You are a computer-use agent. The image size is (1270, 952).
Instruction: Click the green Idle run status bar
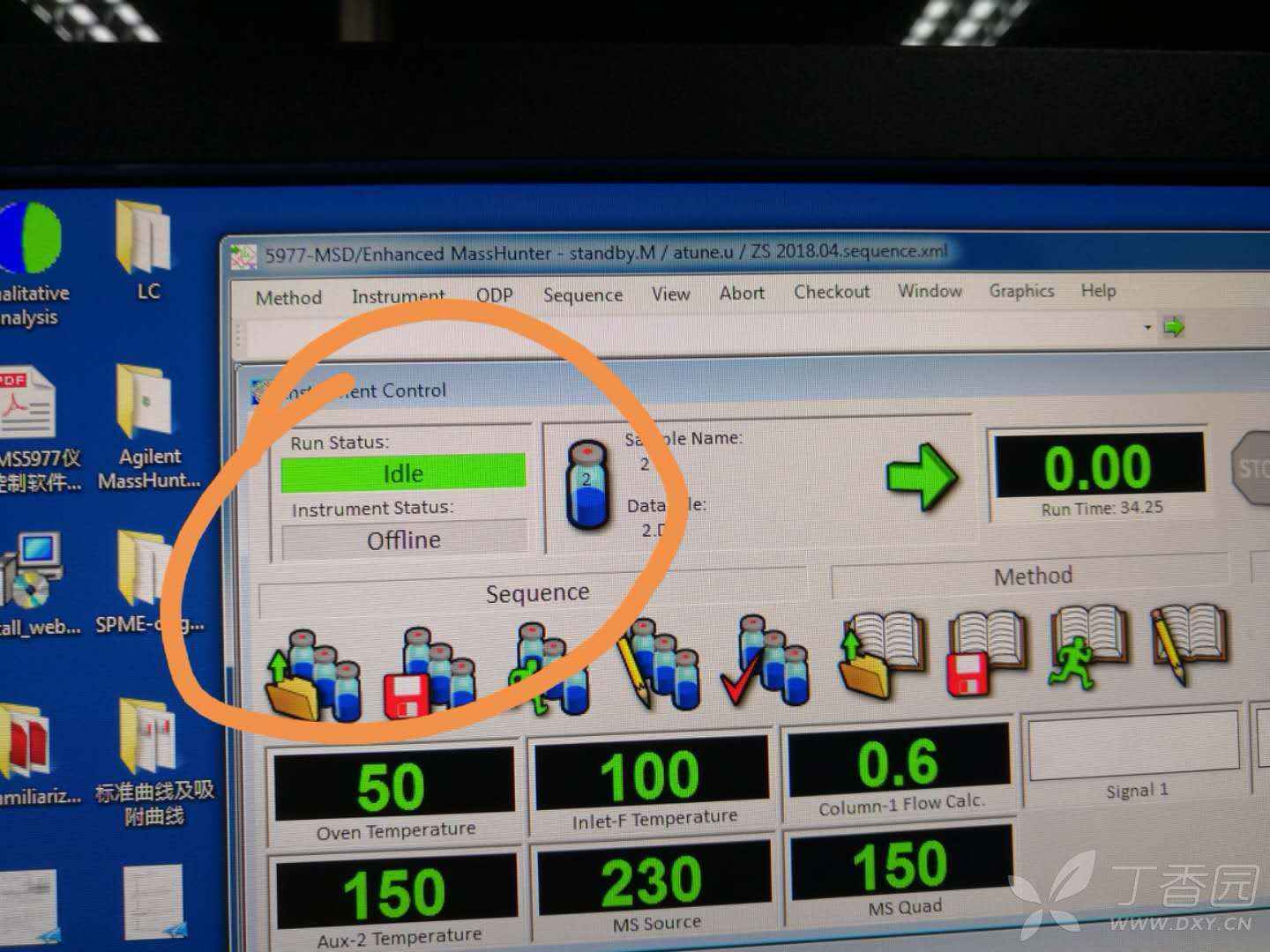(403, 473)
